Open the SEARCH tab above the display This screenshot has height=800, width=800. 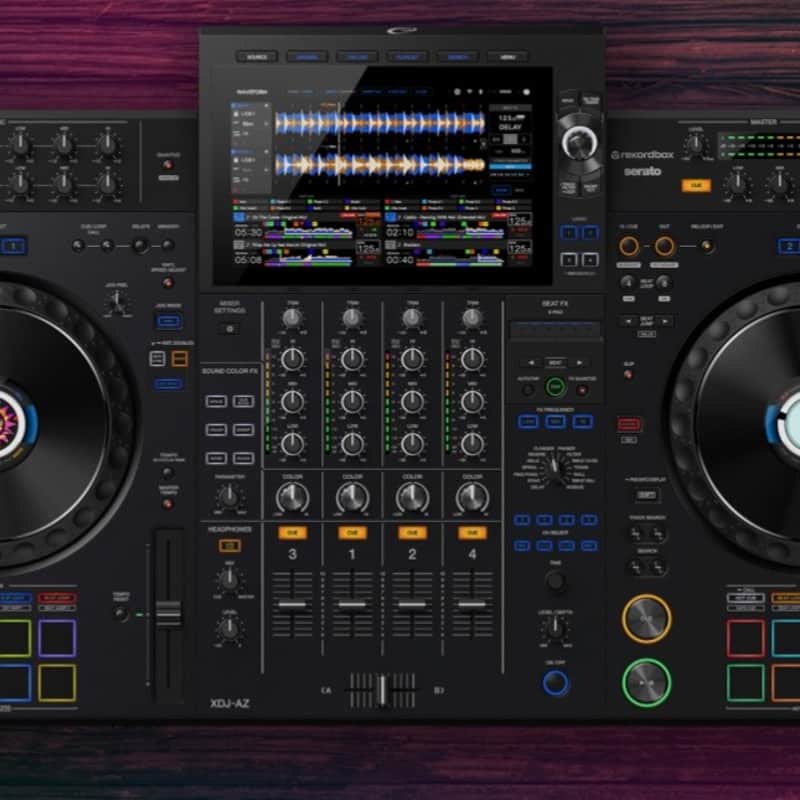455,56
